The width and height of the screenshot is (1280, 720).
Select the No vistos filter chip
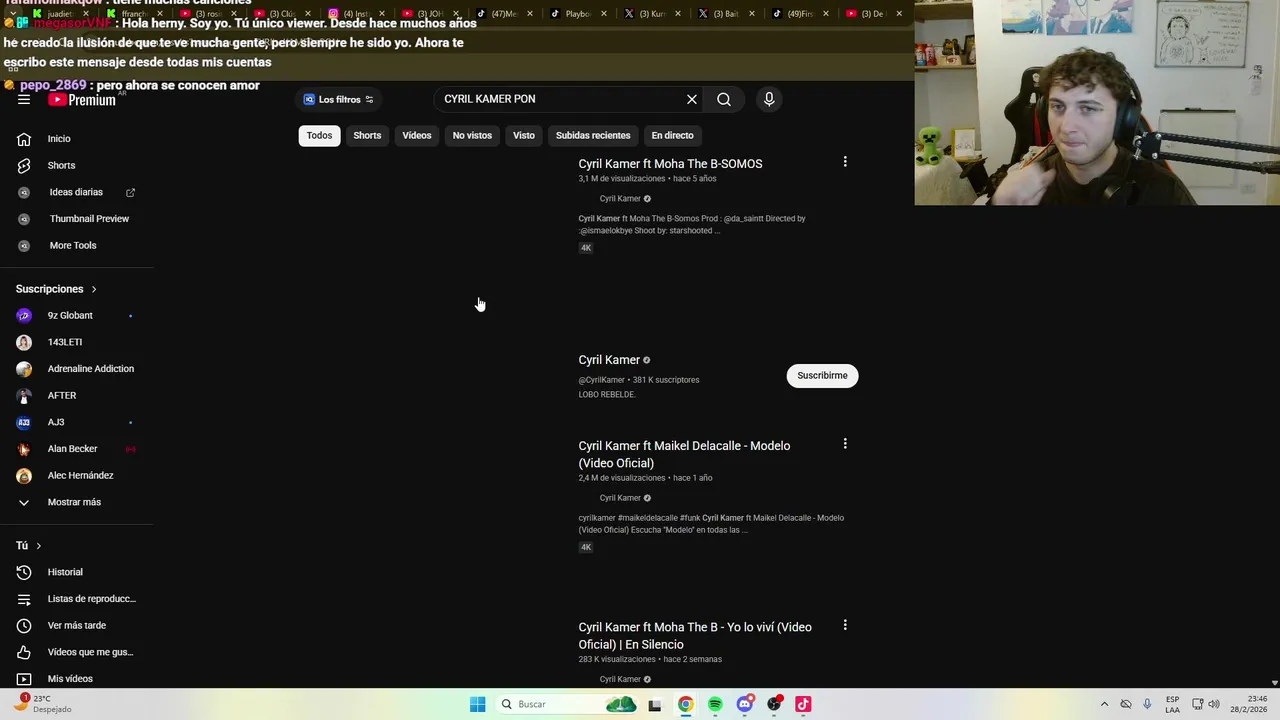coord(472,135)
